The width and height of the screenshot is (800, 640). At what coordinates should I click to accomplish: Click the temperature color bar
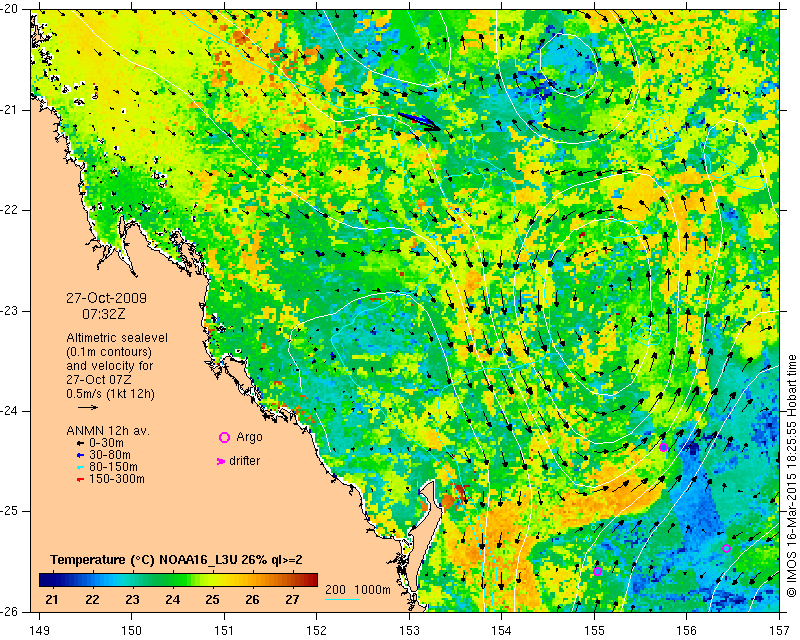coord(179,580)
